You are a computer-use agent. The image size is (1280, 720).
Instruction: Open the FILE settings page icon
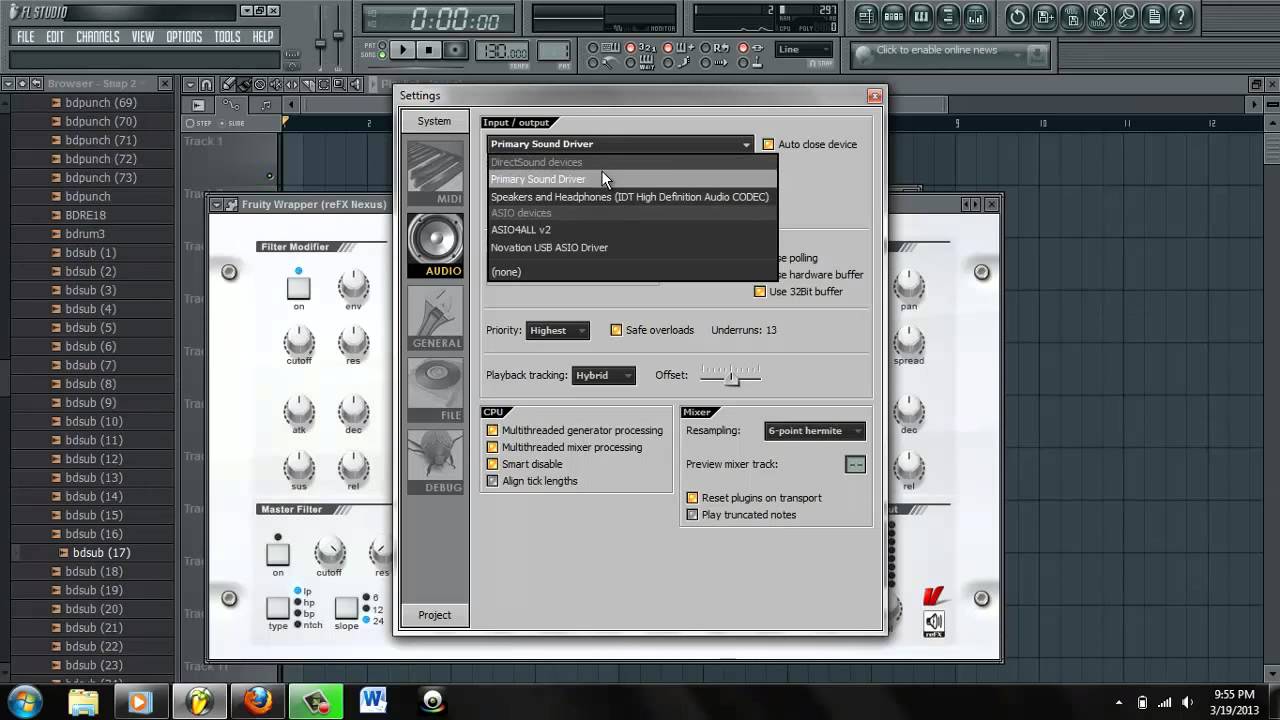[435, 390]
